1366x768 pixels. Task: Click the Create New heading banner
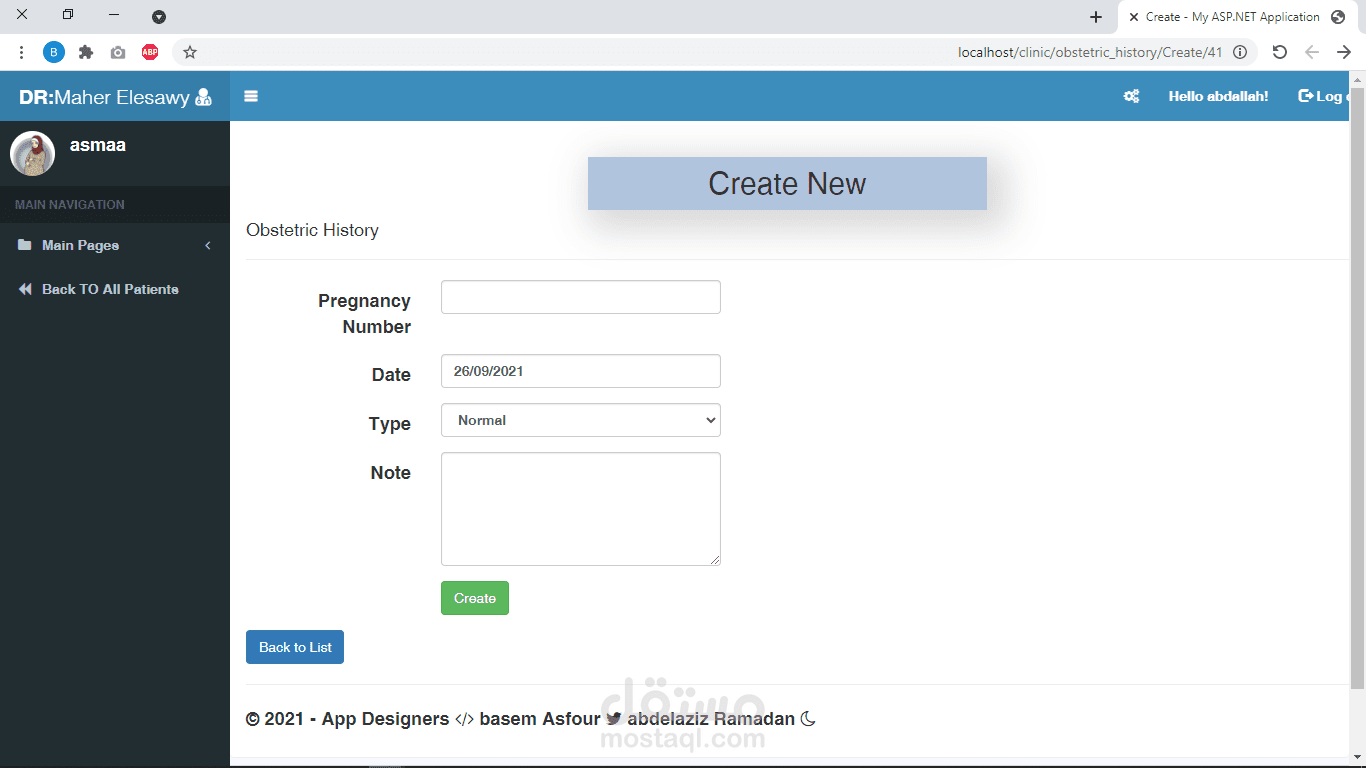point(787,183)
